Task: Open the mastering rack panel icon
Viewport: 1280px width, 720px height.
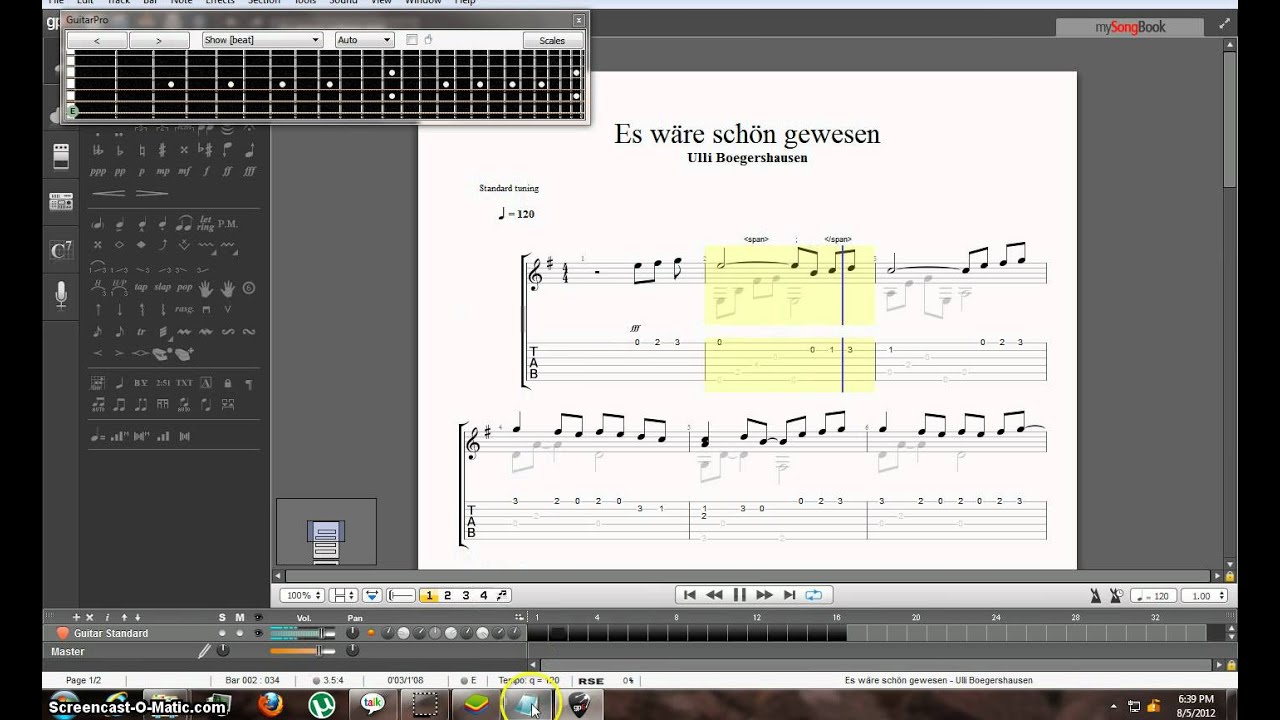Action: [x=61, y=202]
